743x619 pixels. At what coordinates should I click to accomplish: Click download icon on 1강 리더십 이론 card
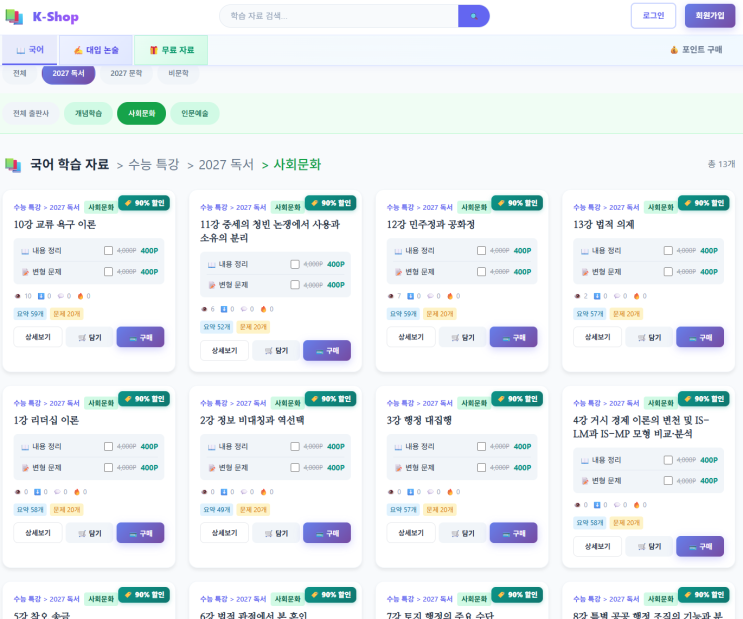point(38,492)
